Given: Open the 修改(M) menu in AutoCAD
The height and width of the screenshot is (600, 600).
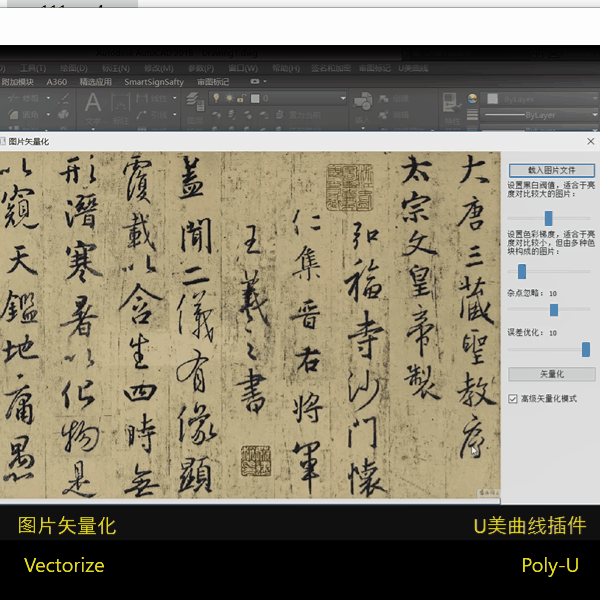Looking at the screenshot, I should (x=158, y=68).
